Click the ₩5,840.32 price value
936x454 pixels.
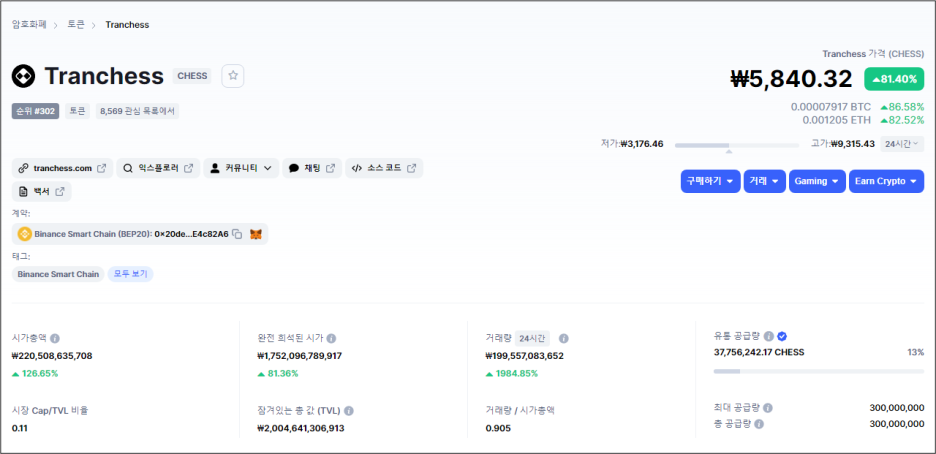point(792,79)
